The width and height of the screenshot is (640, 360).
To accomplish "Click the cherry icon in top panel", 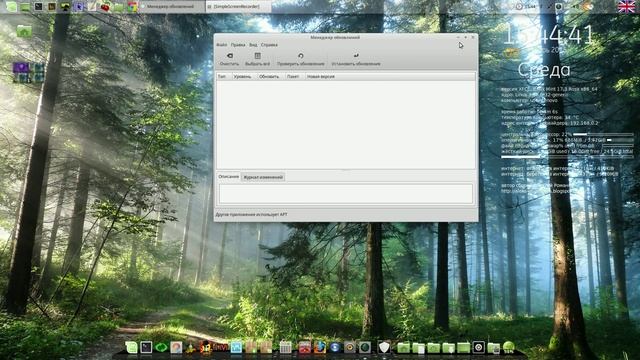I will tap(105, 7).
